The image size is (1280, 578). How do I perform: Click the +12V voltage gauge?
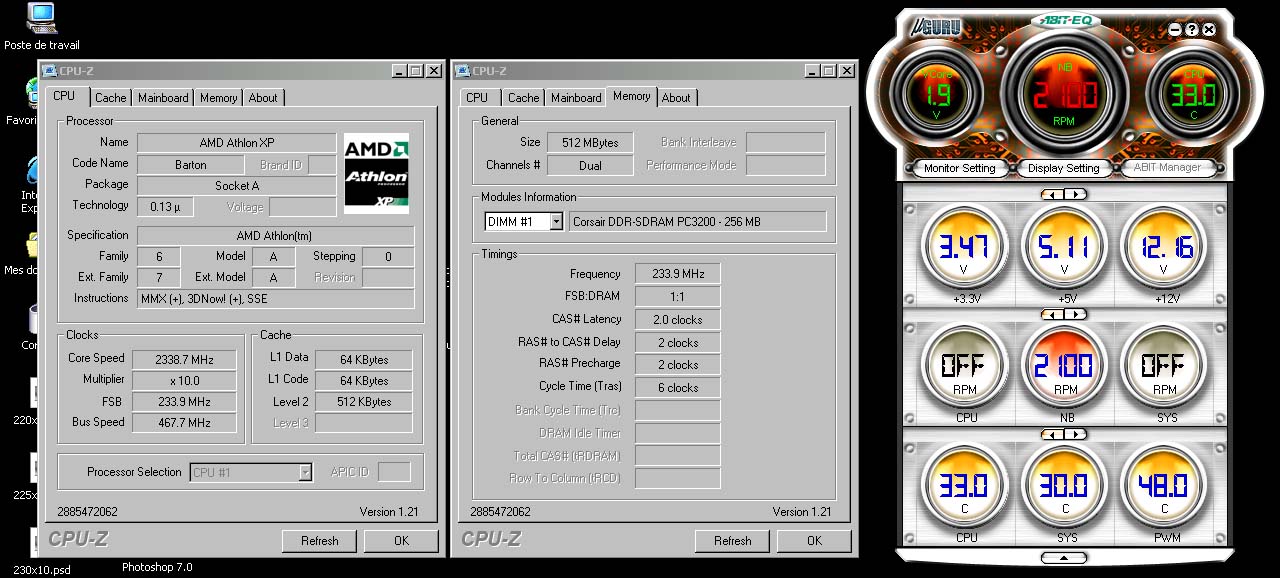pyautogui.click(x=1164, y=246)
